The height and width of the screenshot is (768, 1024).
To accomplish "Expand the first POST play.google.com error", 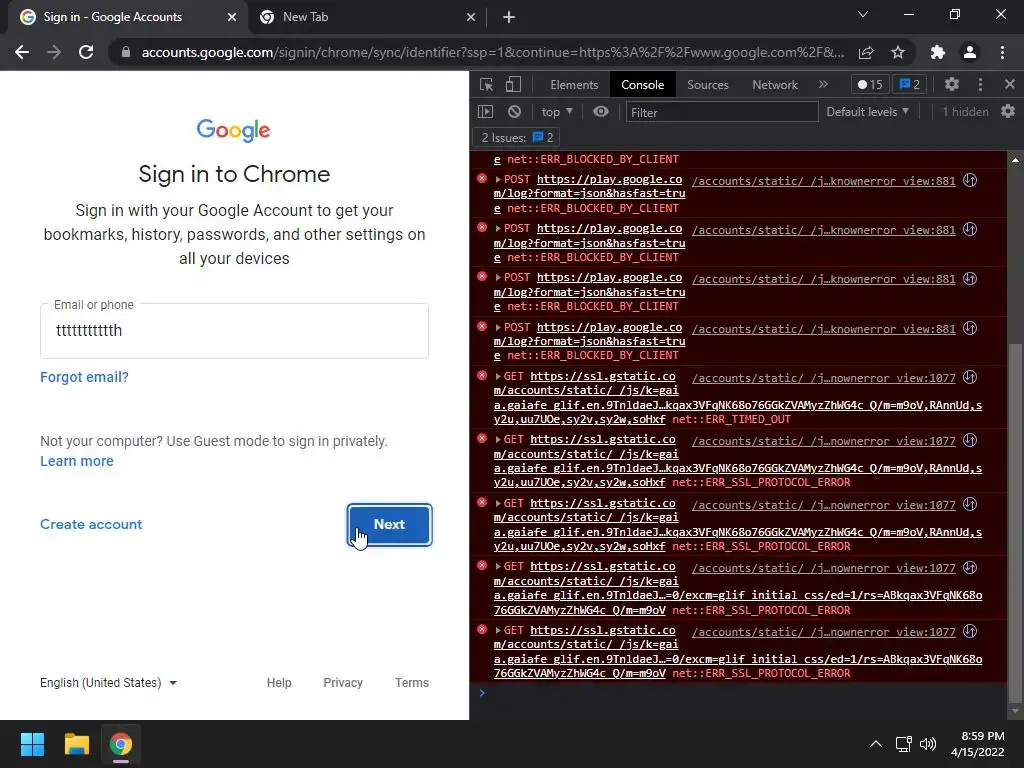I will coord(498,180).
